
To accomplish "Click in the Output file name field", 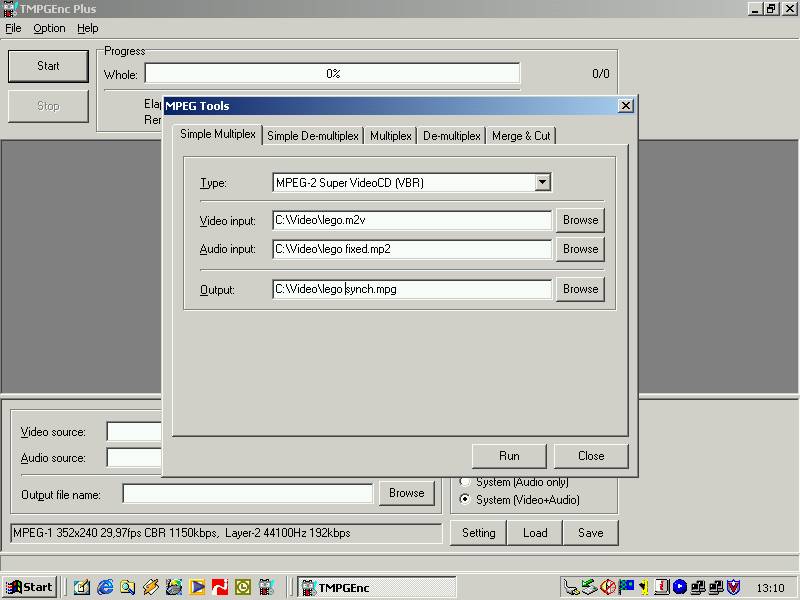I will coord(247,493).
